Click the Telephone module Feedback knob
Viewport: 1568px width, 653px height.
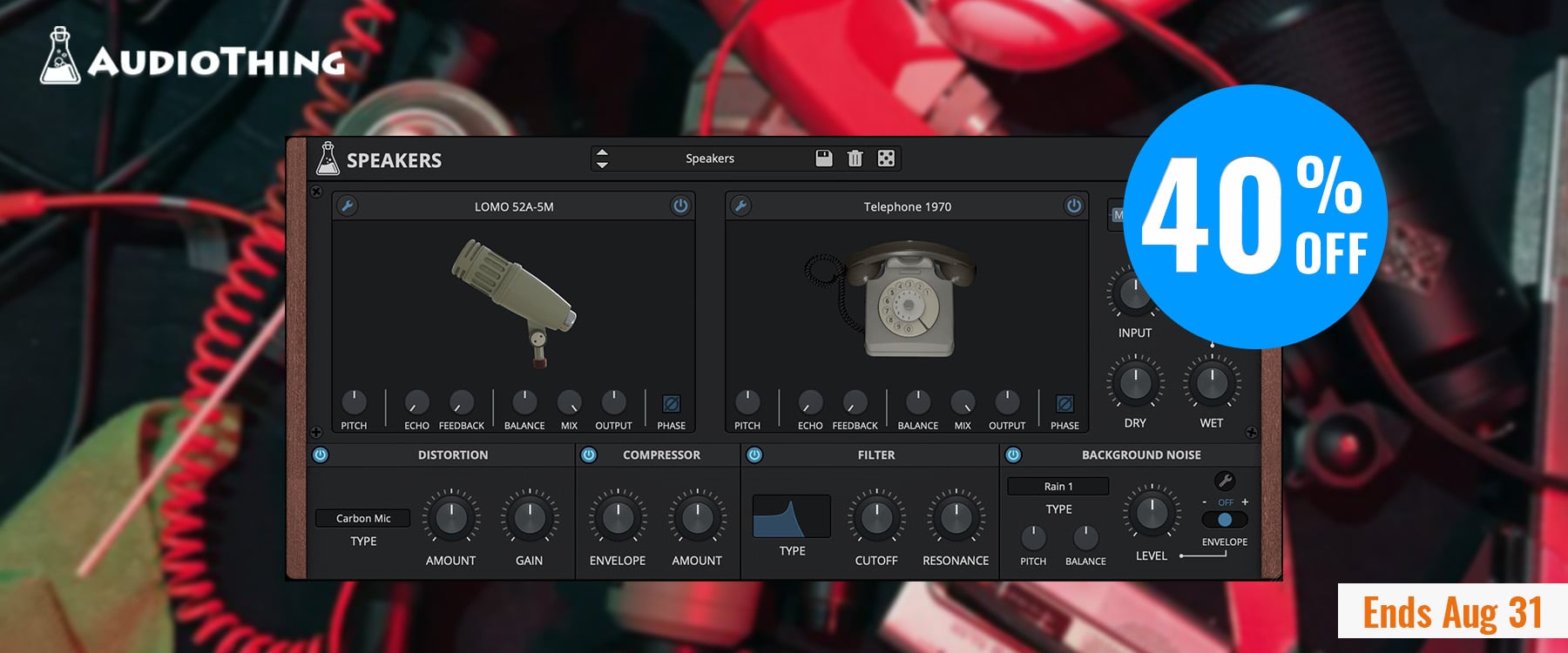click(x=855, y=401)
